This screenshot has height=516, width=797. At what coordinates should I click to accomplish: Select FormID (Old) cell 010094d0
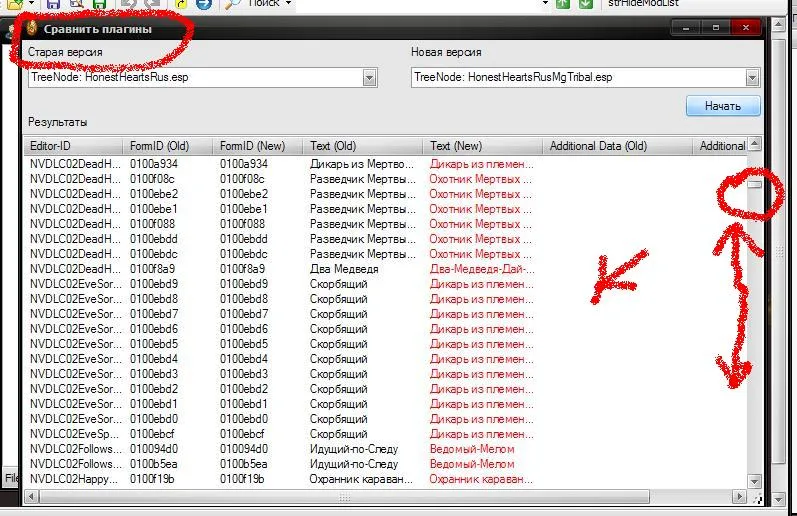pos(154,449)
